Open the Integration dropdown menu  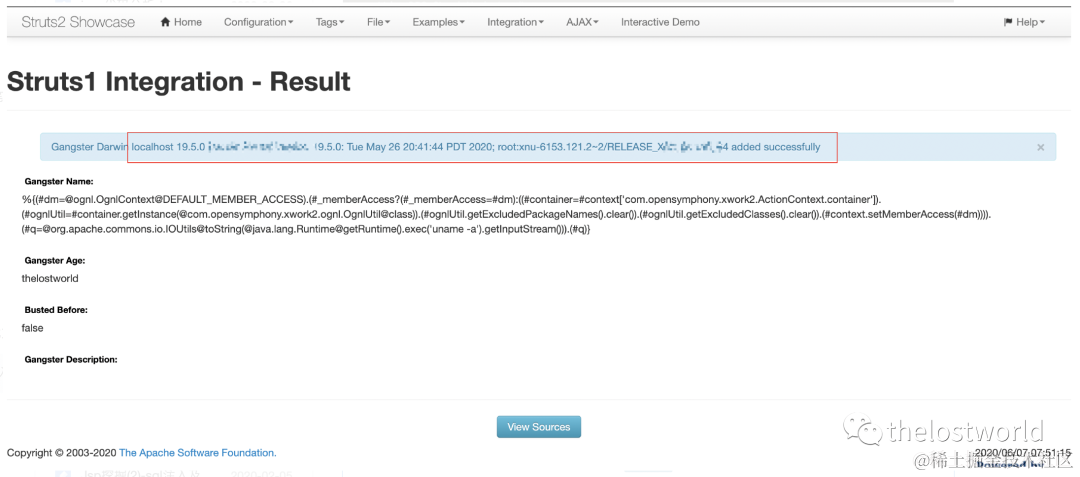pyautogui.click(x=516, y=22)
